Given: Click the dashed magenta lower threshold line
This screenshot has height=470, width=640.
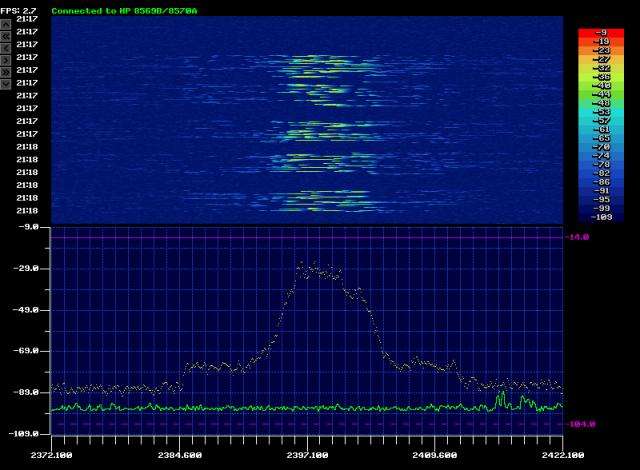Looking at the screenshot, I should 307,424.
